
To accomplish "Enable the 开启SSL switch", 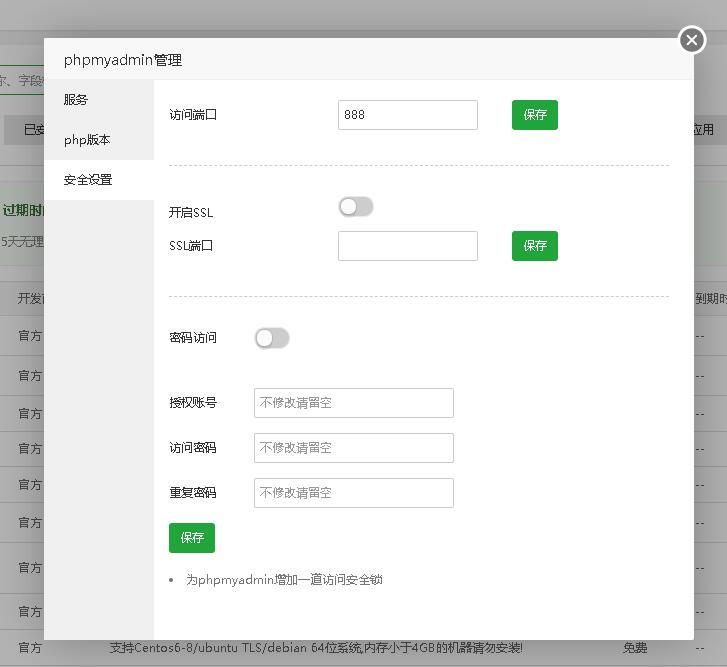I will coord(356,207).
